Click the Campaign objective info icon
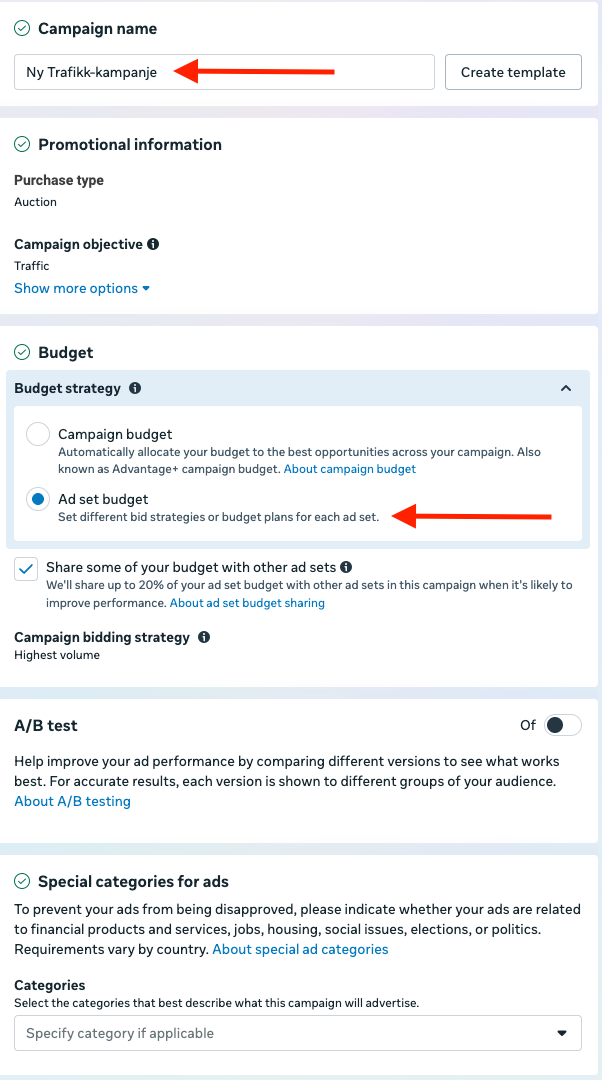 153,244
